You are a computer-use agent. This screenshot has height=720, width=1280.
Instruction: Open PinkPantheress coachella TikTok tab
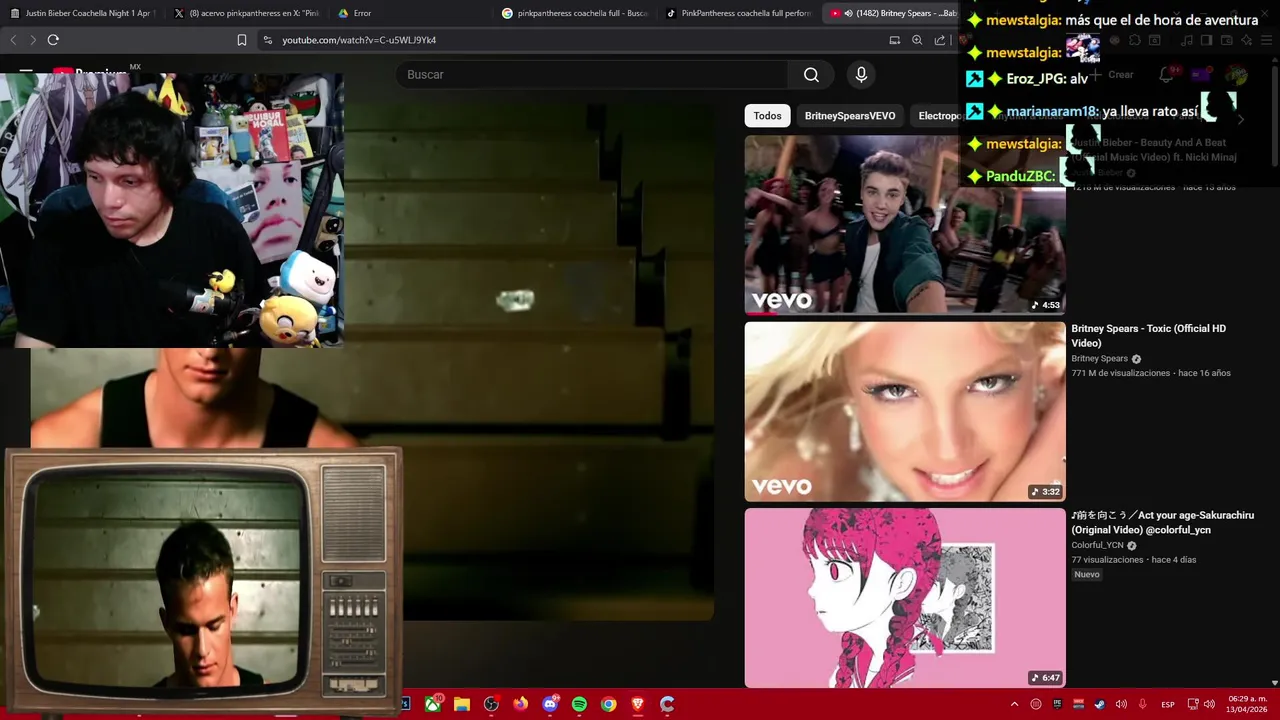738,13
